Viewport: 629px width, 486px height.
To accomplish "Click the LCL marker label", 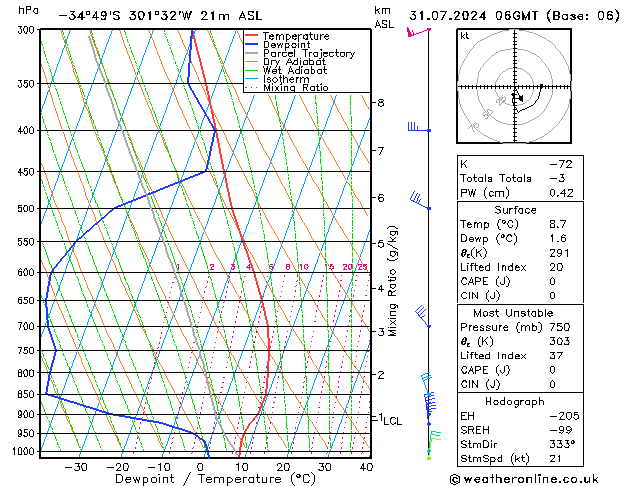I will (392, 421).
